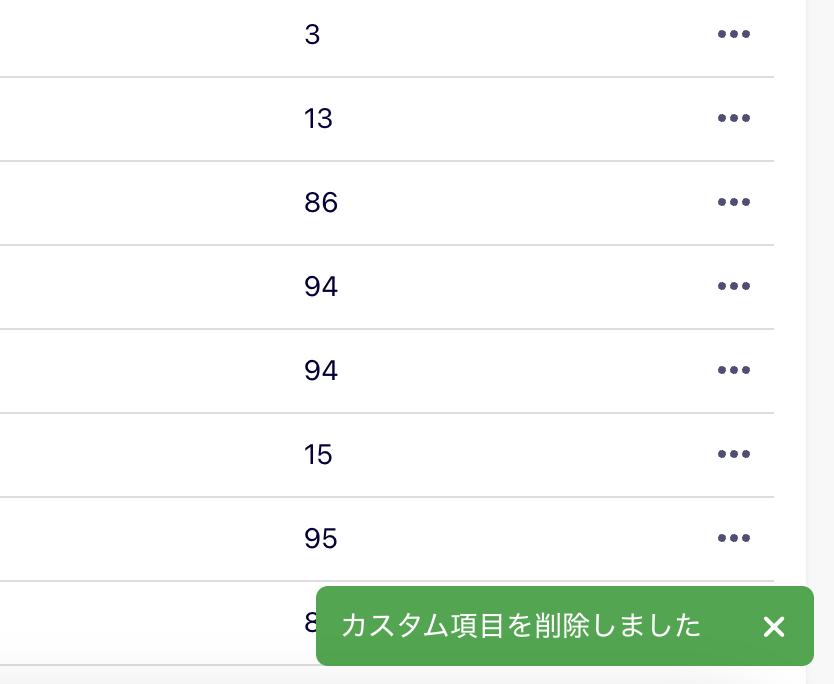Show the ellipsis menu for the lower 94 row

(733, 370)
